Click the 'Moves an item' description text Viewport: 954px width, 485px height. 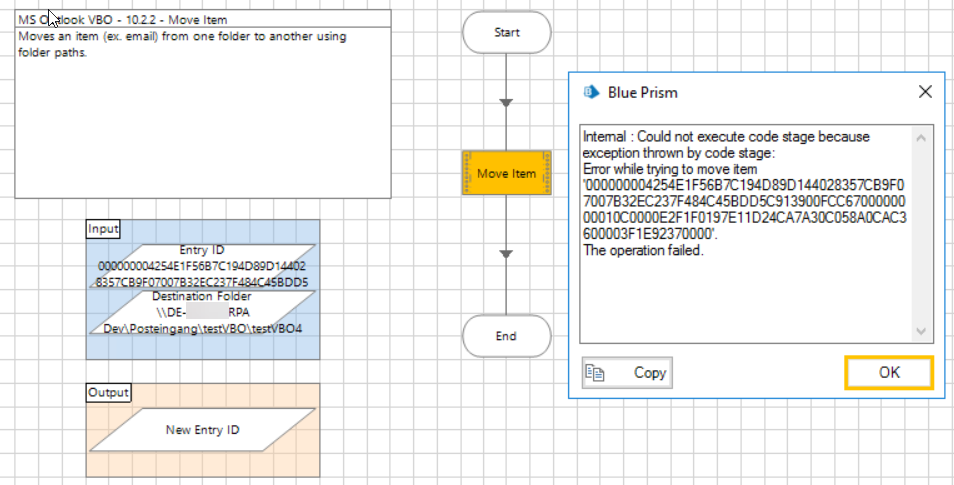[183, 44]
